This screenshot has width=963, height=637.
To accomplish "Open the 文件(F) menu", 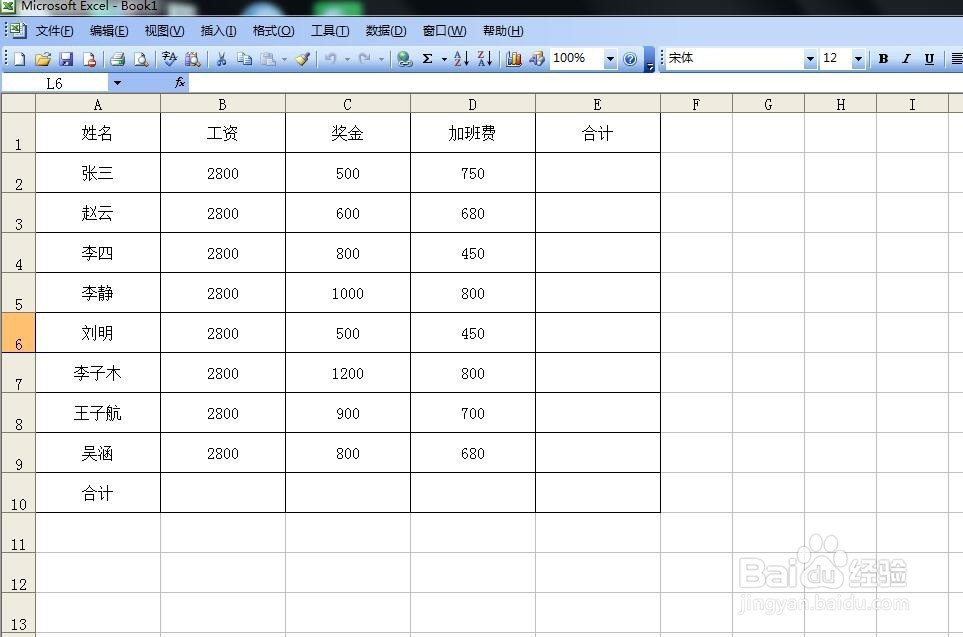I will click(x=54, y=31).
